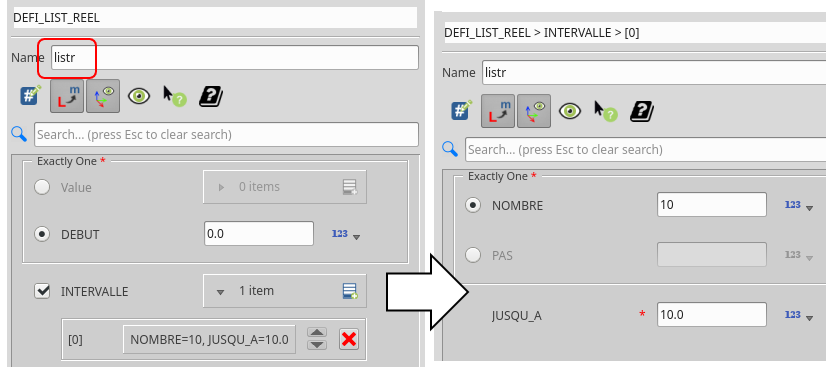The width and height of the screenshot is (826, 367).
Task: Open the 123 dropdown next to JUSQU_A
Action: (799, 315)
